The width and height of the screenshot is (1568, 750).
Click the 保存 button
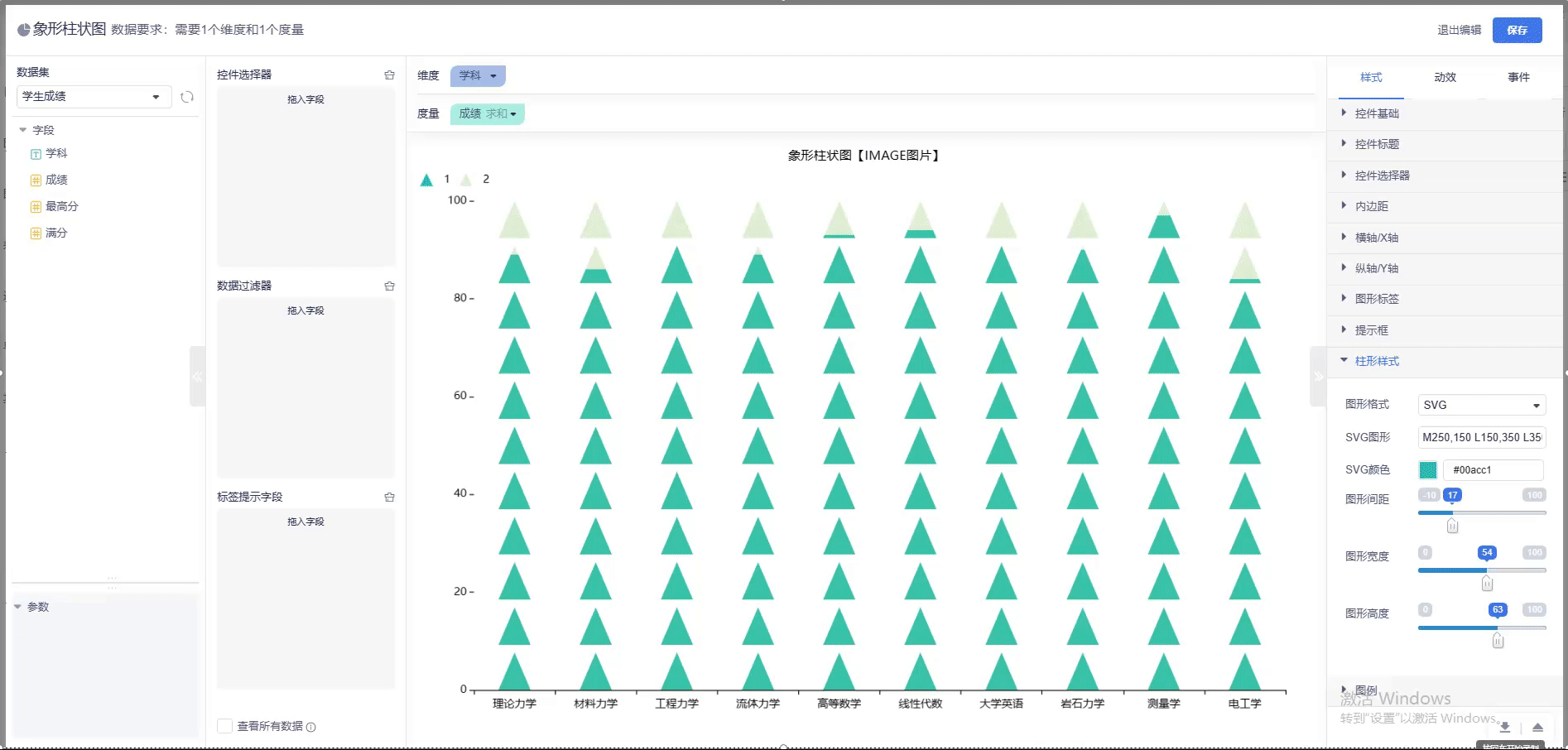tap(1517, 30)
